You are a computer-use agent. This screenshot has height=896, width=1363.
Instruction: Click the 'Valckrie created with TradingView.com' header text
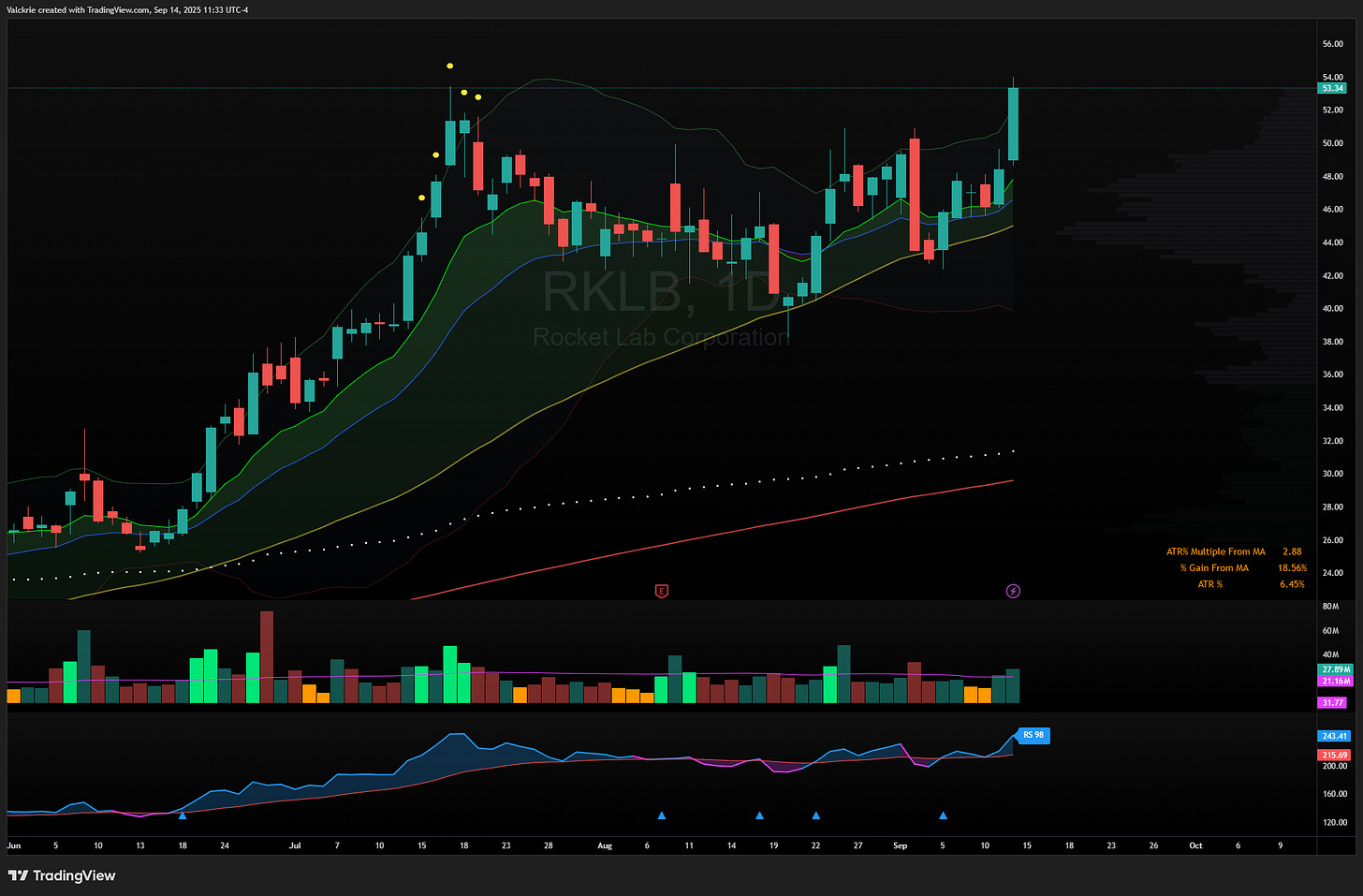[x=78, y=9]
